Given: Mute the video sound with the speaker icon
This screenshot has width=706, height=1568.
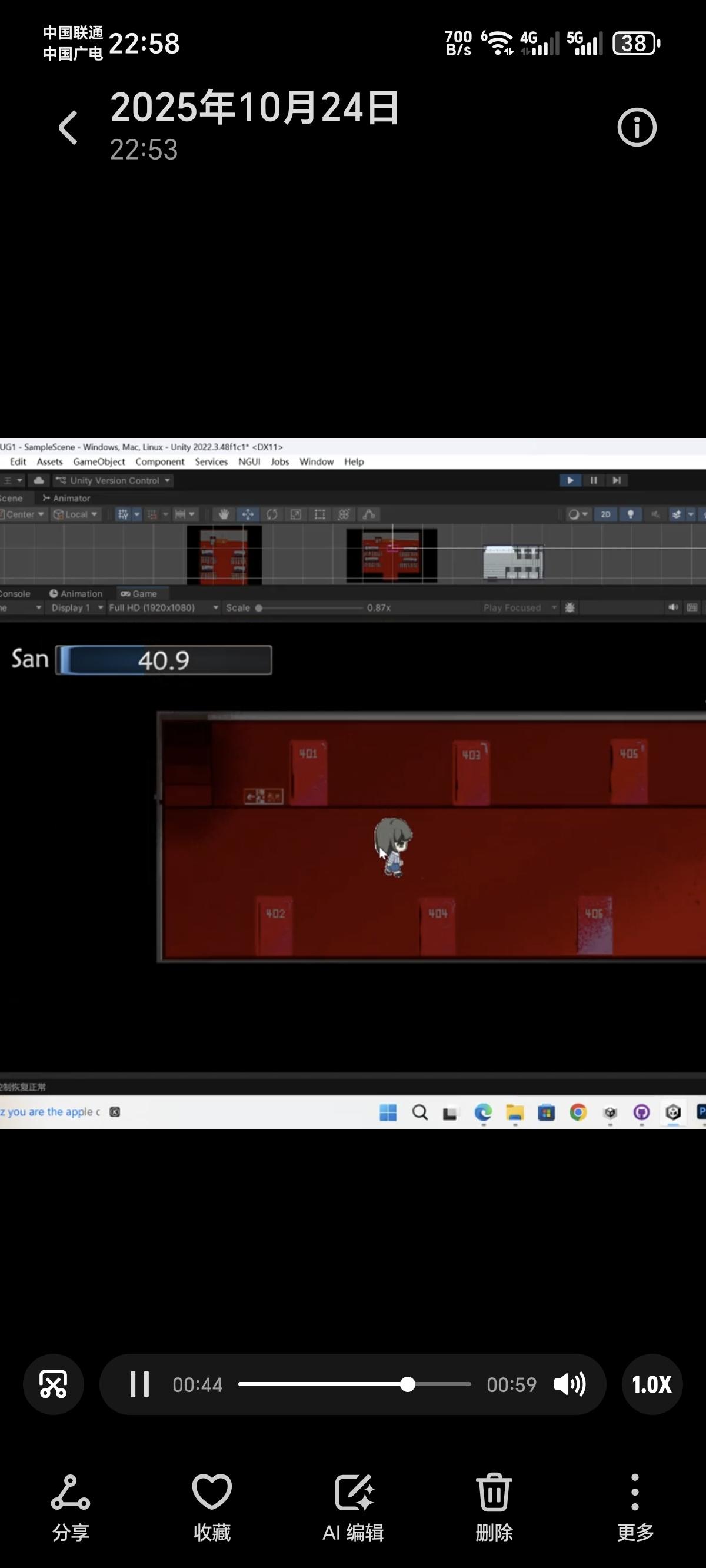Looking at the screenshot, I should point(569,1384).
